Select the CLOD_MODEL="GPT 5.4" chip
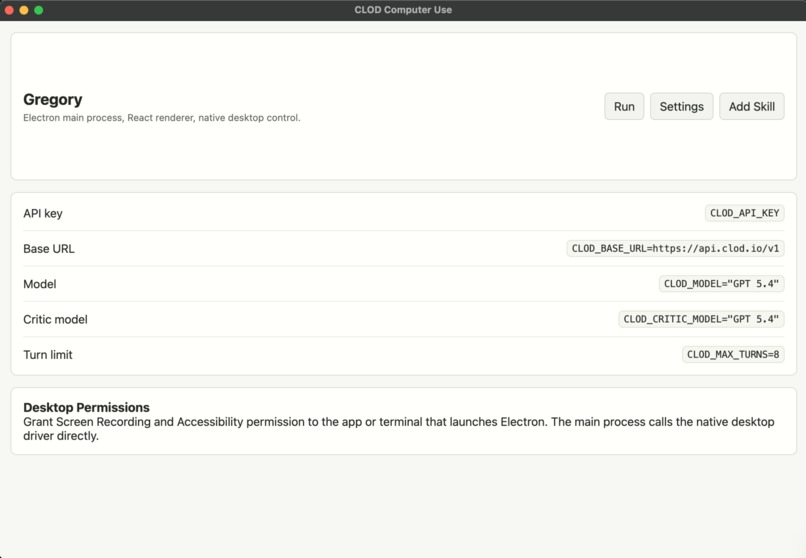806x558 pixels. click(721, 284)
